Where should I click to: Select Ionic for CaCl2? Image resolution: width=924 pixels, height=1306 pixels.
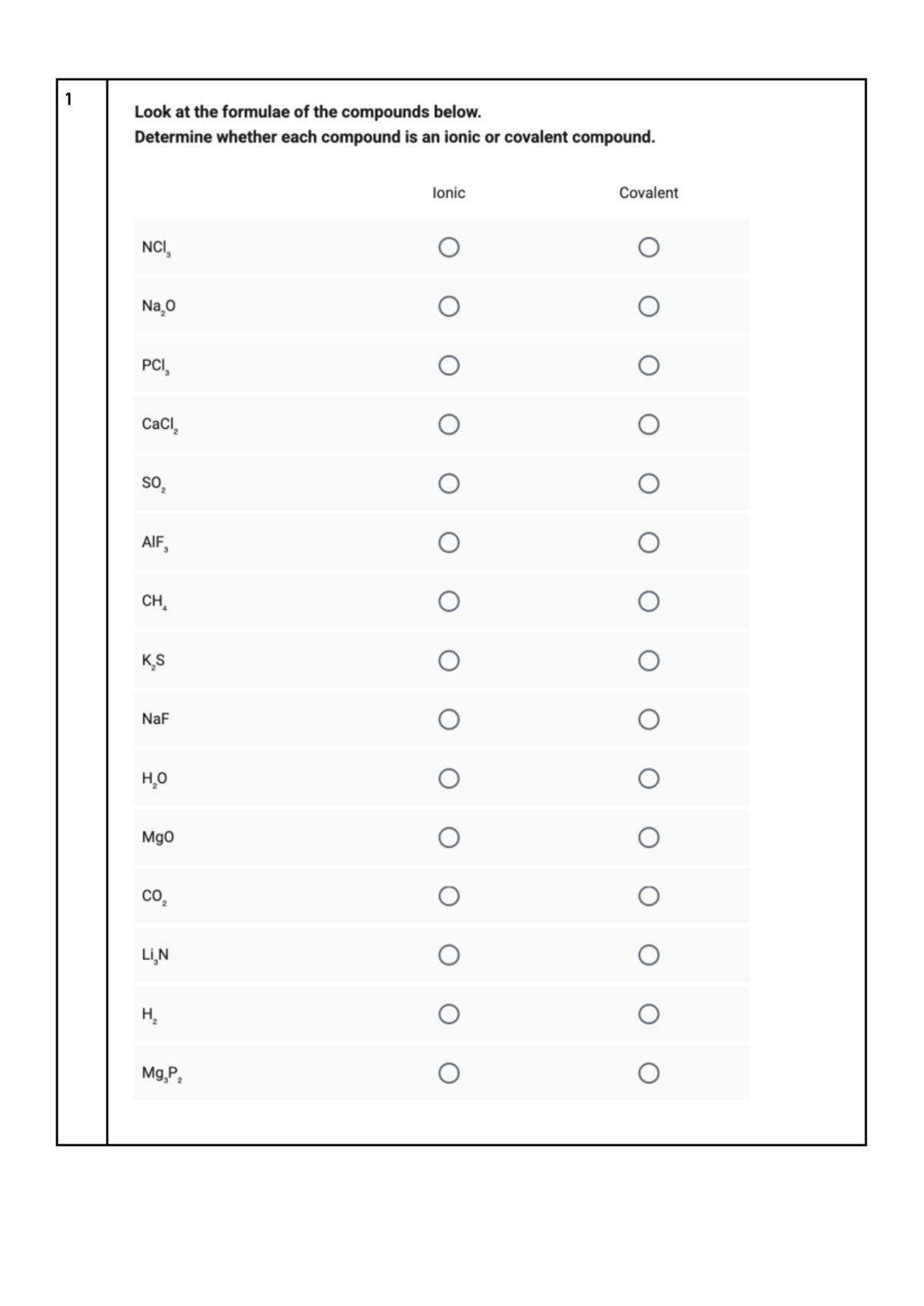tap(449, 424)
